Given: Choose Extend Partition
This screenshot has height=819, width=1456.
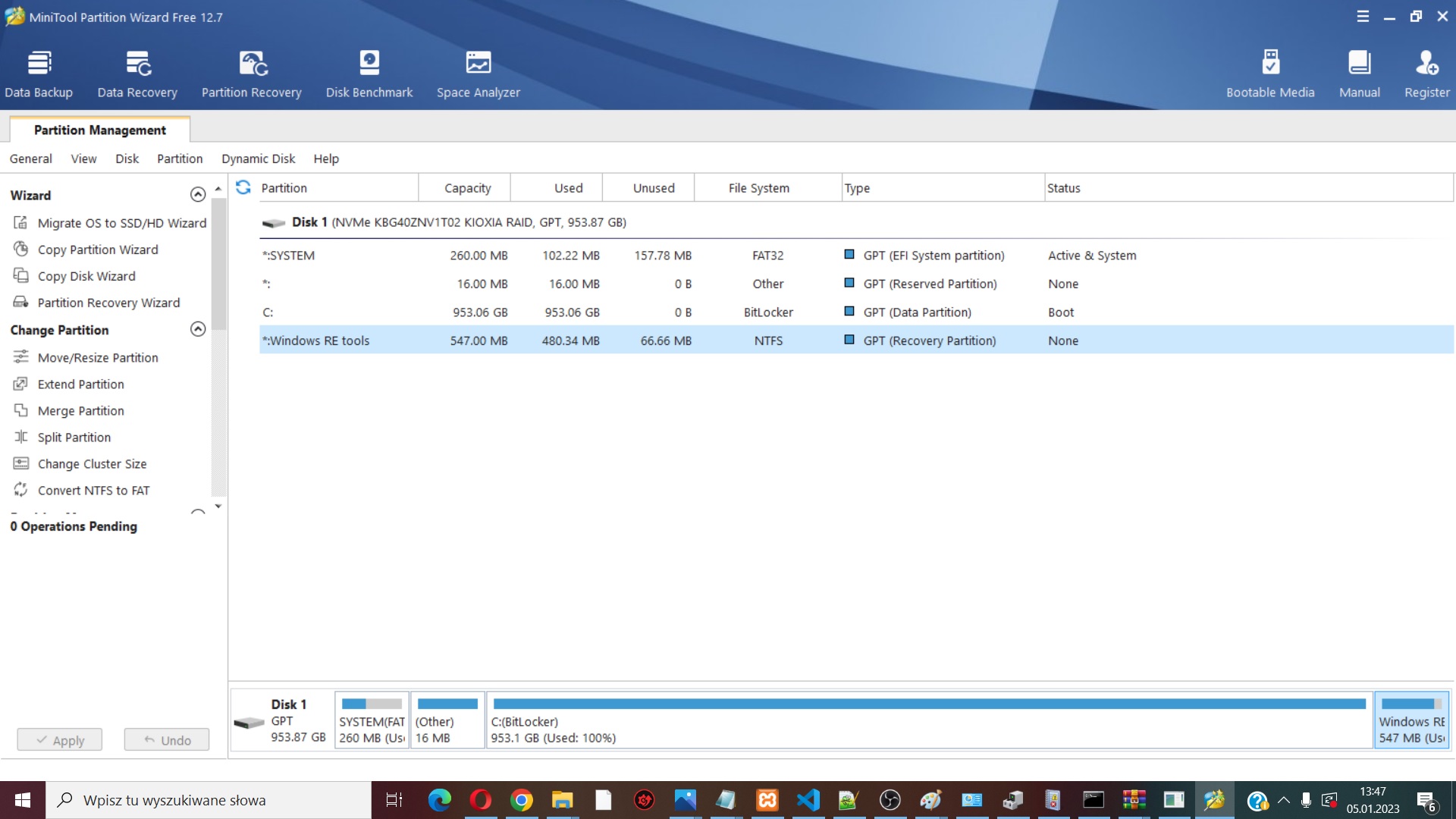Looking at the screenshot, I should tap(68, 384).
